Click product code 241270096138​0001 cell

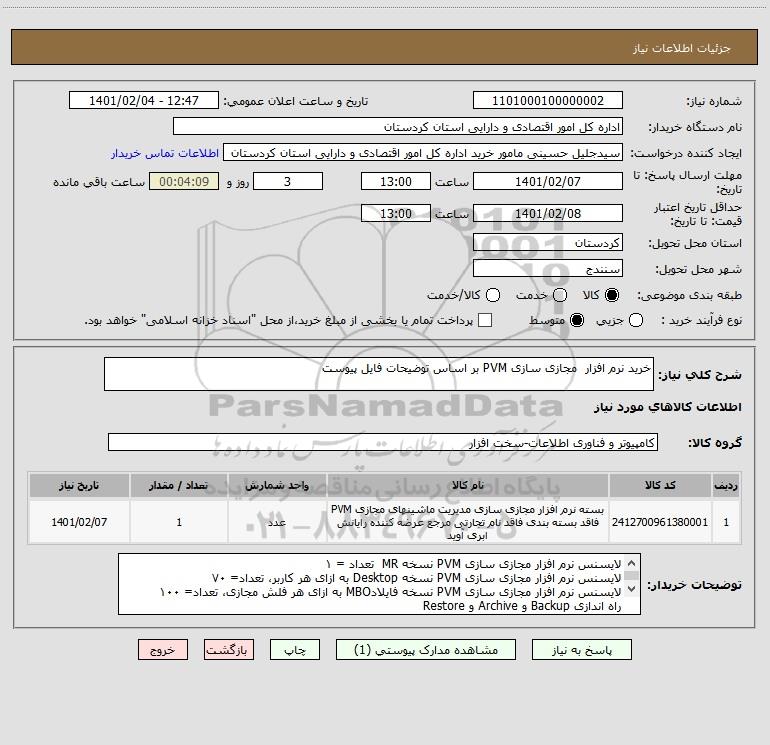(660, 522)
